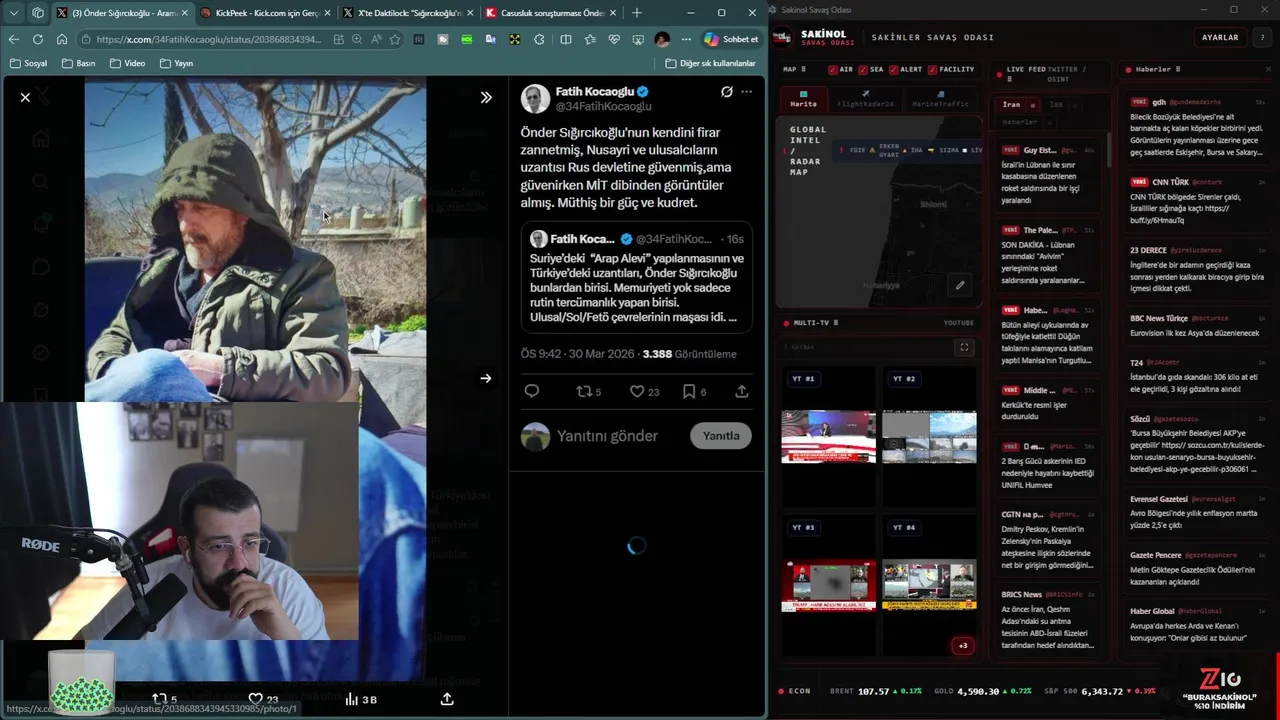Open the Haber Global news item
Screen dimensions: 1280x720
(x=1197, y=624)
